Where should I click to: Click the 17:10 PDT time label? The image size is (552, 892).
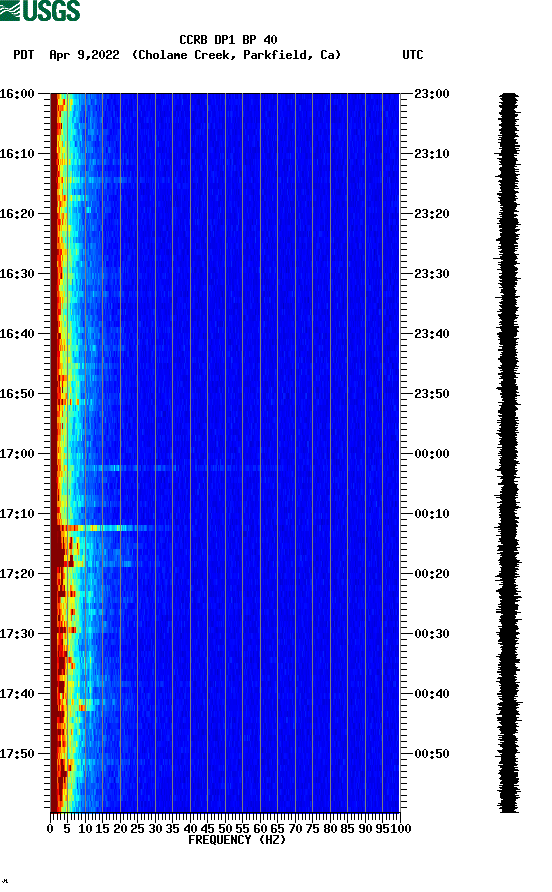tap(17, 514)
